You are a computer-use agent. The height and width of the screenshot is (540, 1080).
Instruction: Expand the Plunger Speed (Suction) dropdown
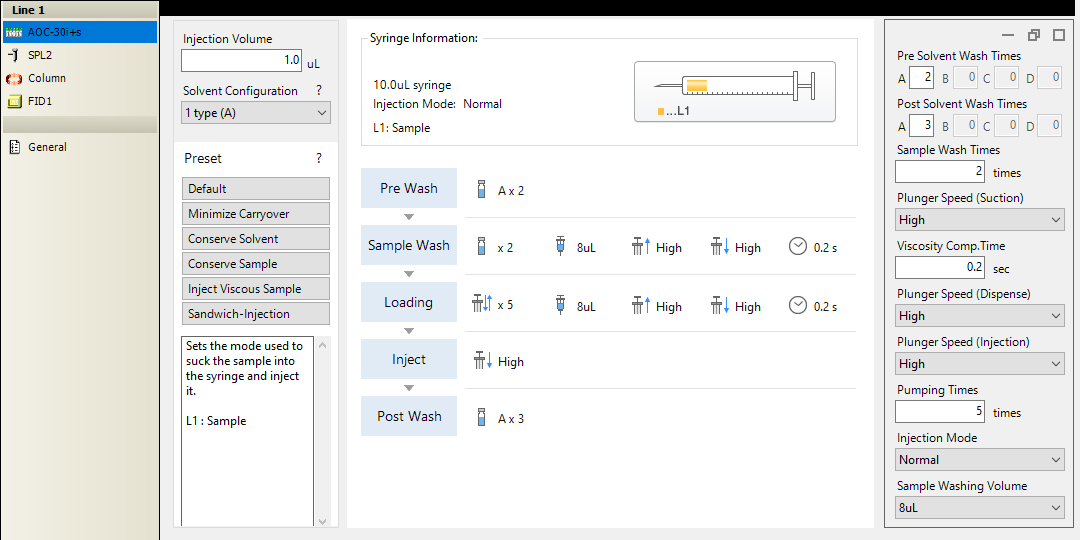pyautogui.click(x=979, y=220)
